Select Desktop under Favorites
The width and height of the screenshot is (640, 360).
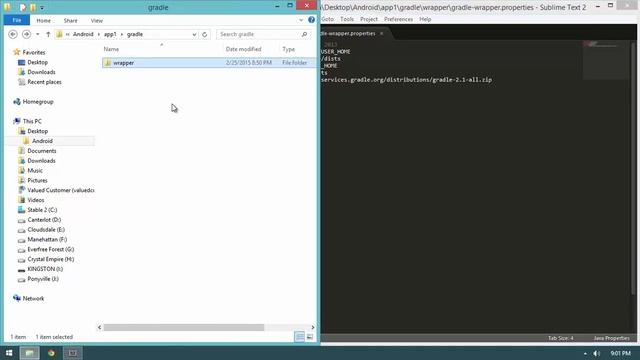pos(38,62)
